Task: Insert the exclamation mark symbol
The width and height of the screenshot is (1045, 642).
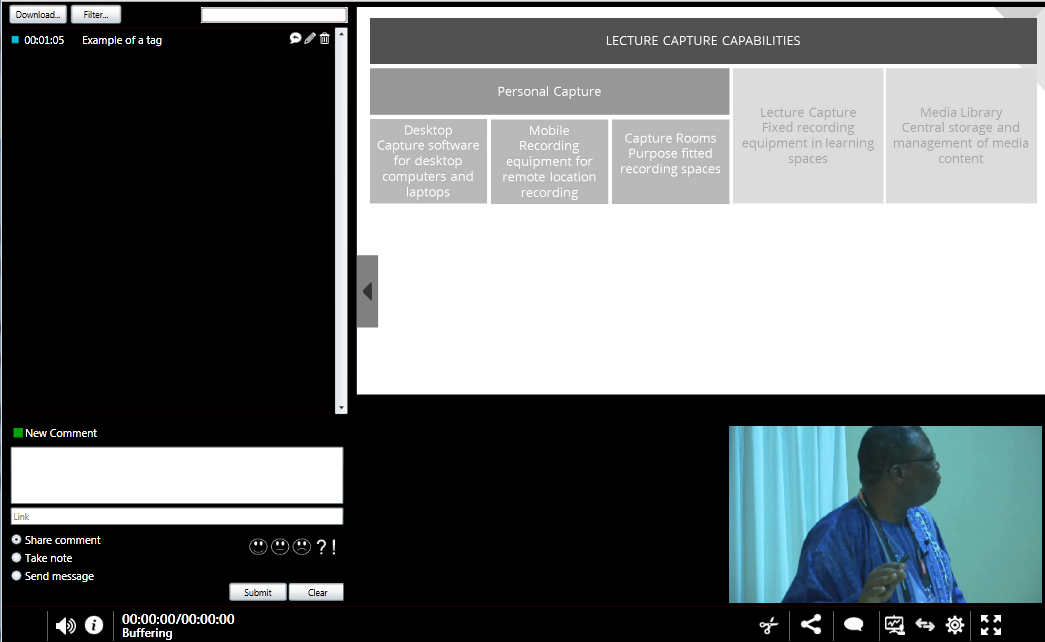Action: (333, 547)
